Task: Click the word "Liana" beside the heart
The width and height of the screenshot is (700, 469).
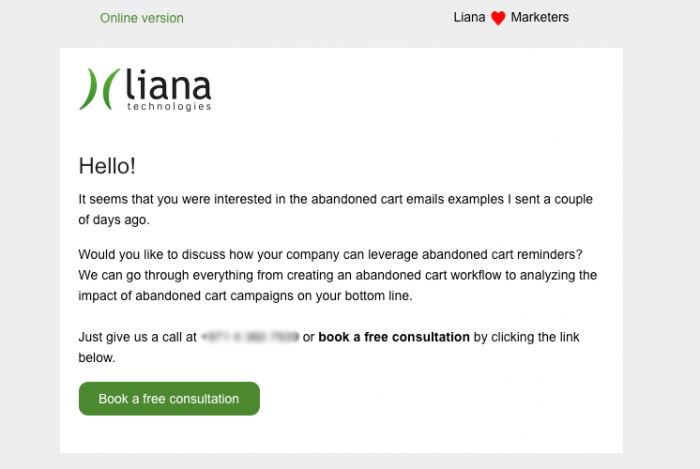Action: pos(469,17)
